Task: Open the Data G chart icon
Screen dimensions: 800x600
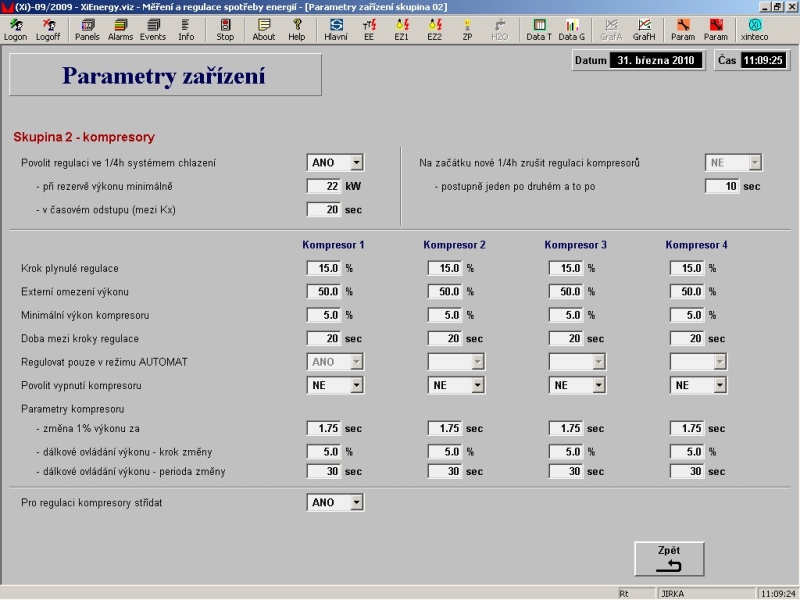Action: [x=571, y=30]
